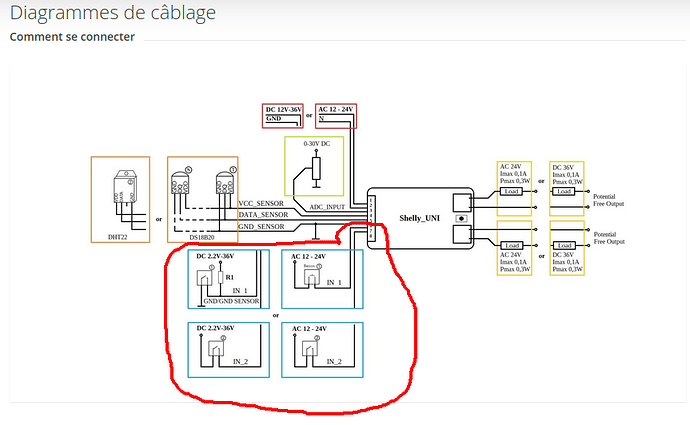
Task: Click the DC 2.2V-36V IN_2 switch box
Action: [227, 349]
